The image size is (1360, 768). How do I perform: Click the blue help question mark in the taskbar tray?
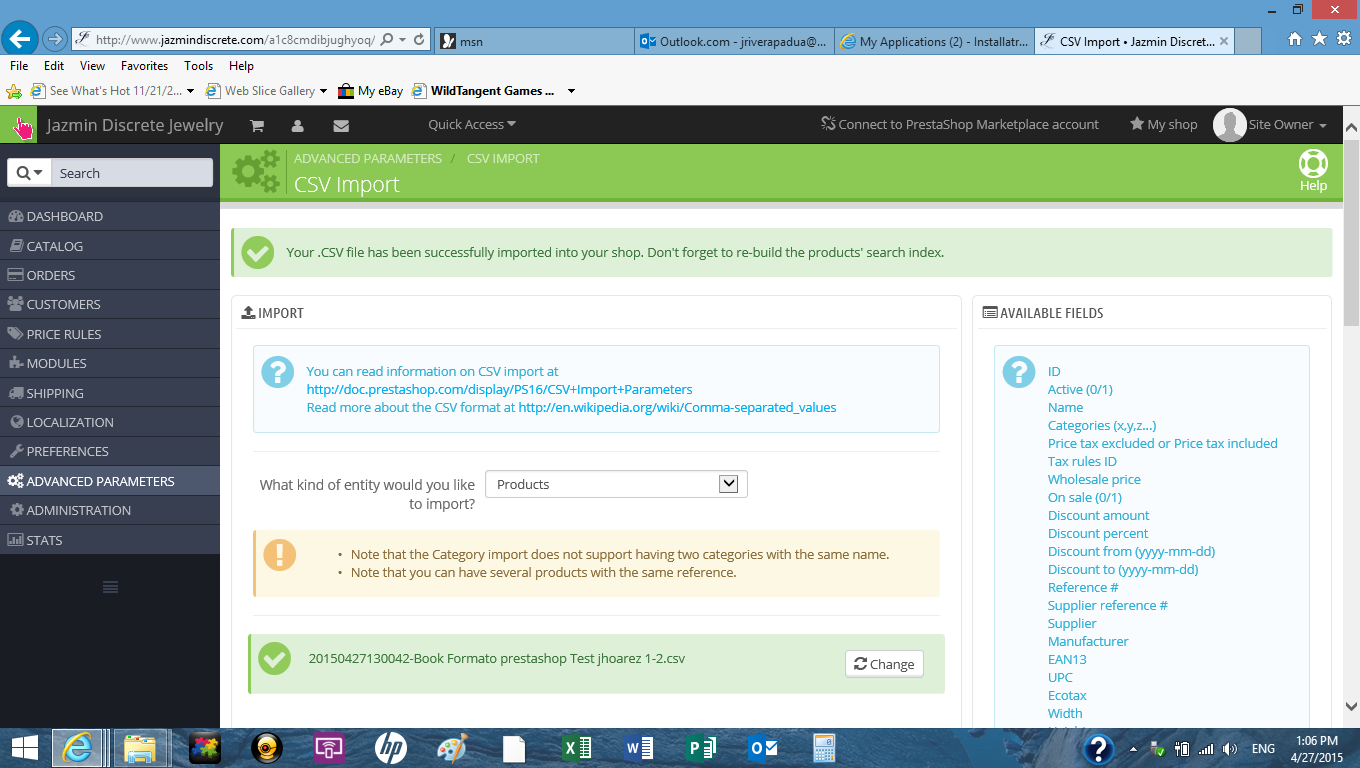click(1098, 748)
